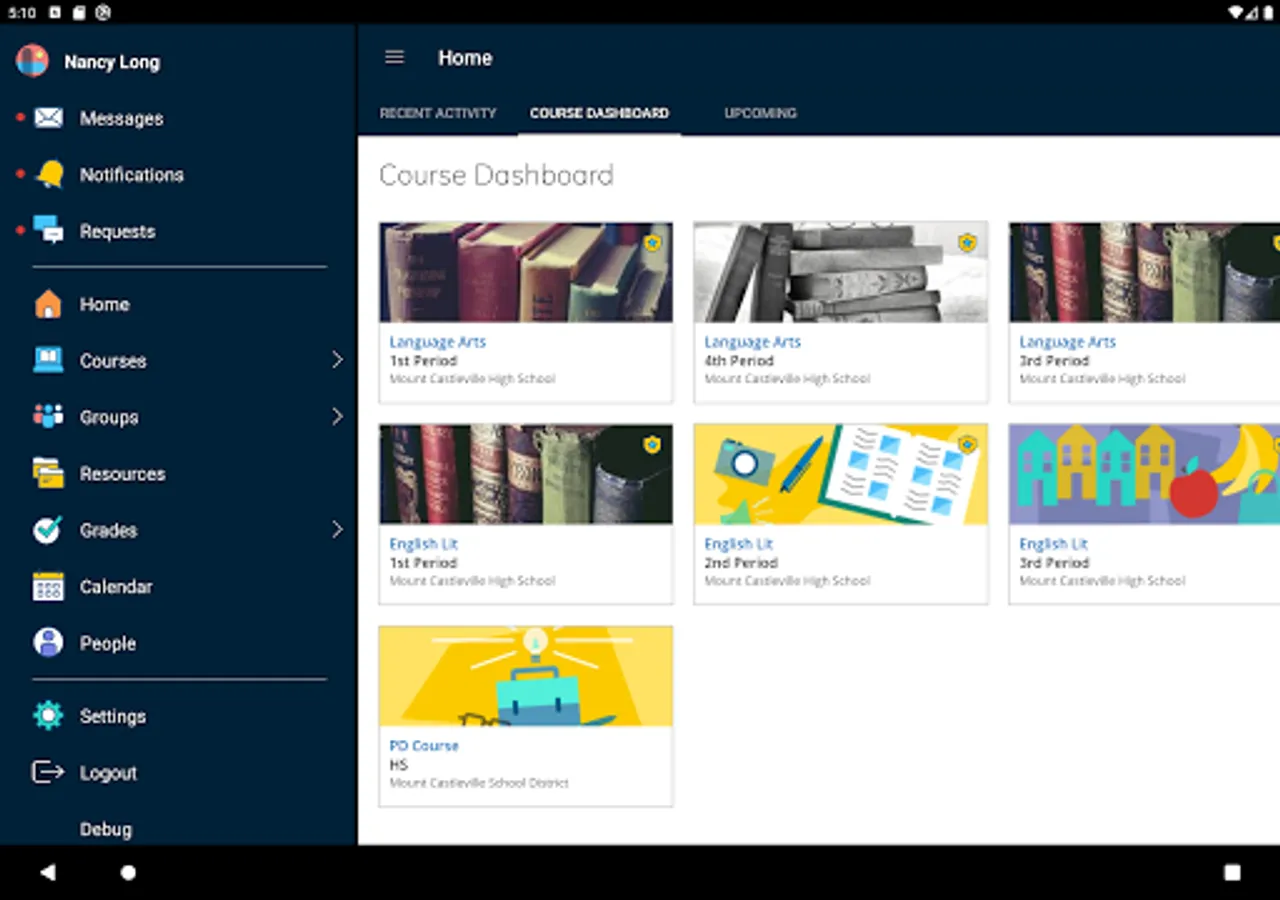1280x900 pixels.
Task: Click the Grades checkmark icon
Action: (x=48, y=530)
